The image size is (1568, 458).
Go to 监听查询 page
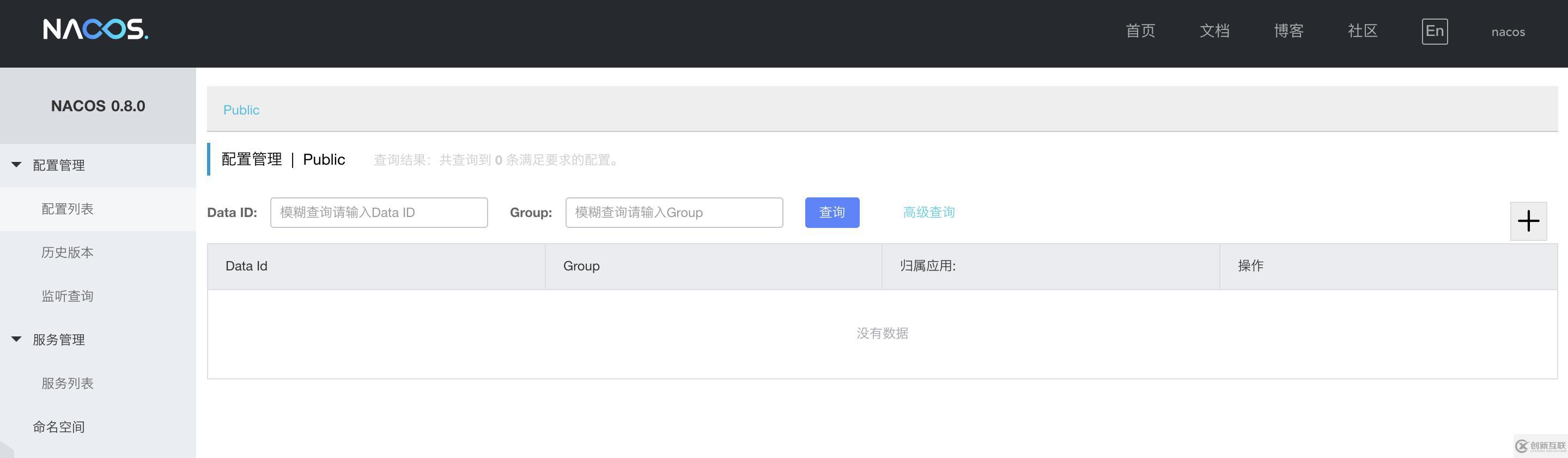tap(68, 296)
